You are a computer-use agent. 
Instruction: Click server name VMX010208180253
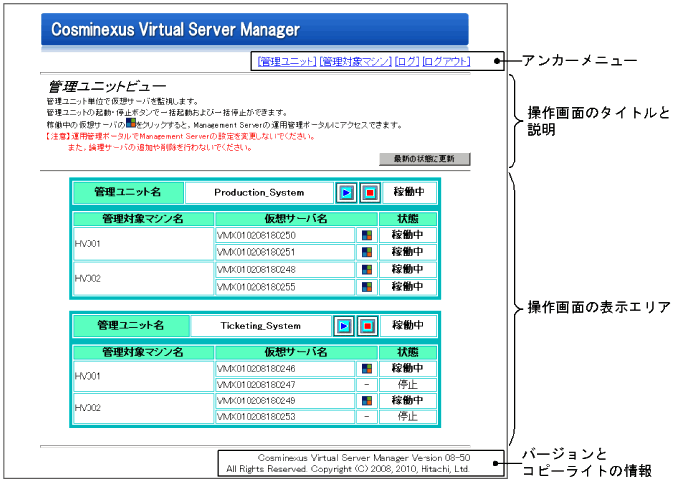pyautogui.click(x=256, y=416)
